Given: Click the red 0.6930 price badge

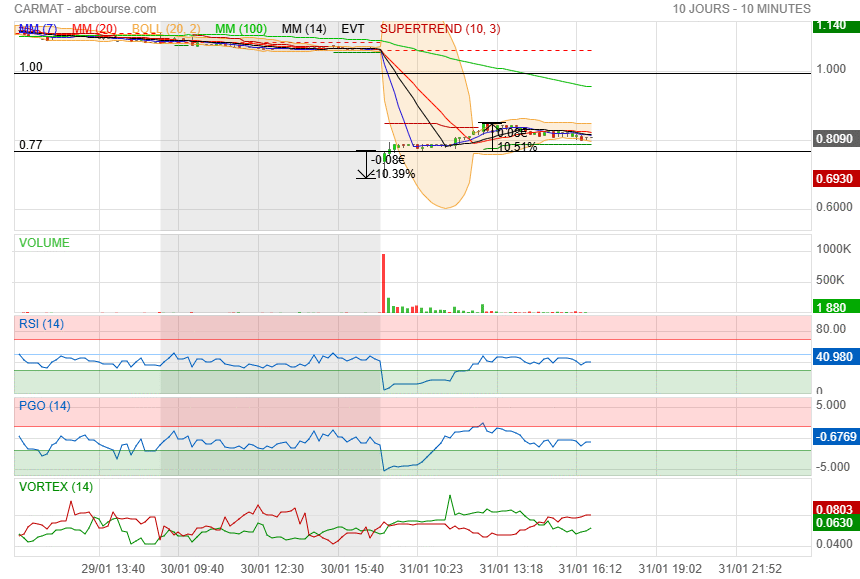Looking at the screenshot, I should [x=836, y=179].
